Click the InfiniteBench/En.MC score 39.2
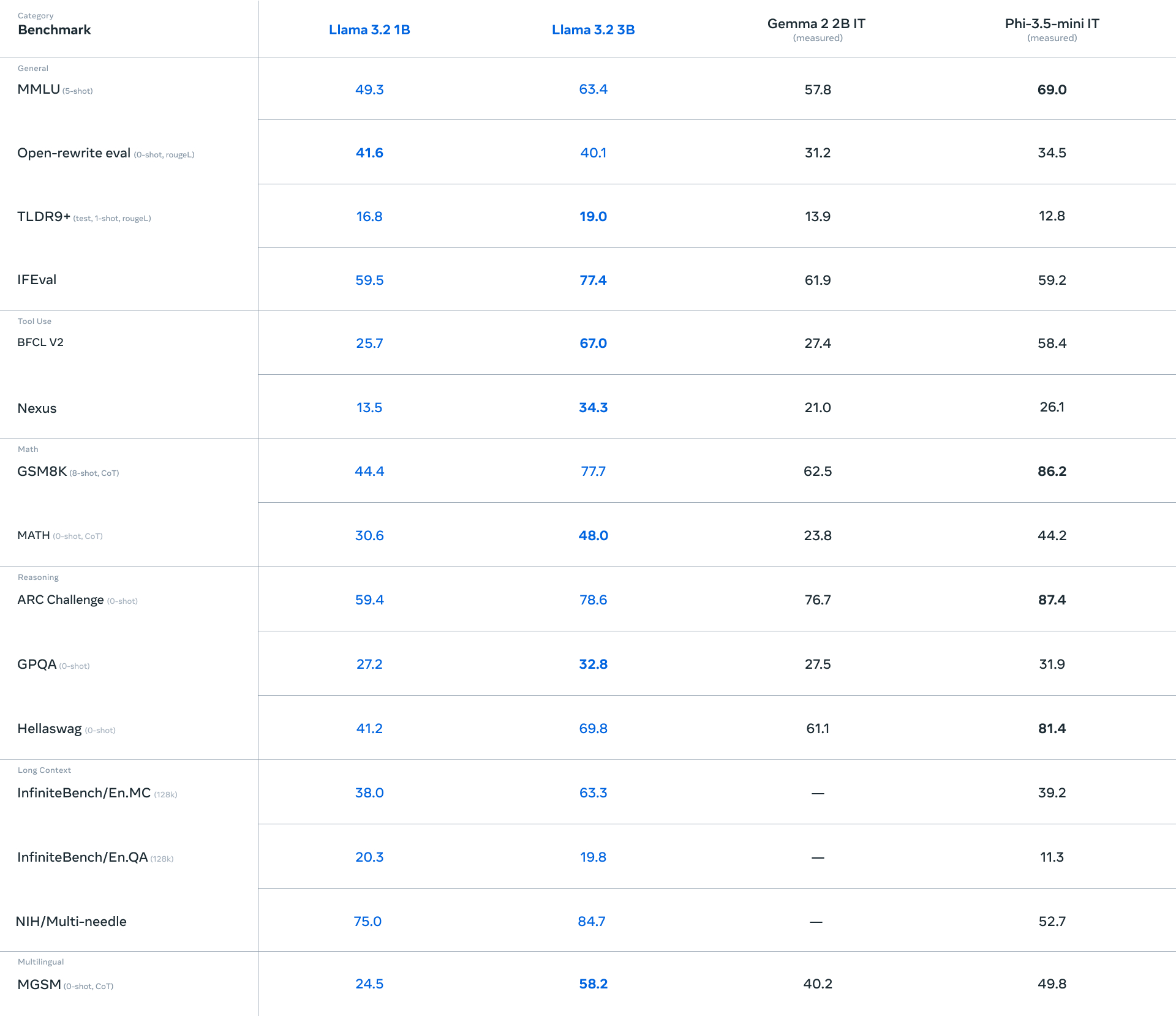The width and height of the screenshot is (1176, 1016). click(x=1052, y=793)
